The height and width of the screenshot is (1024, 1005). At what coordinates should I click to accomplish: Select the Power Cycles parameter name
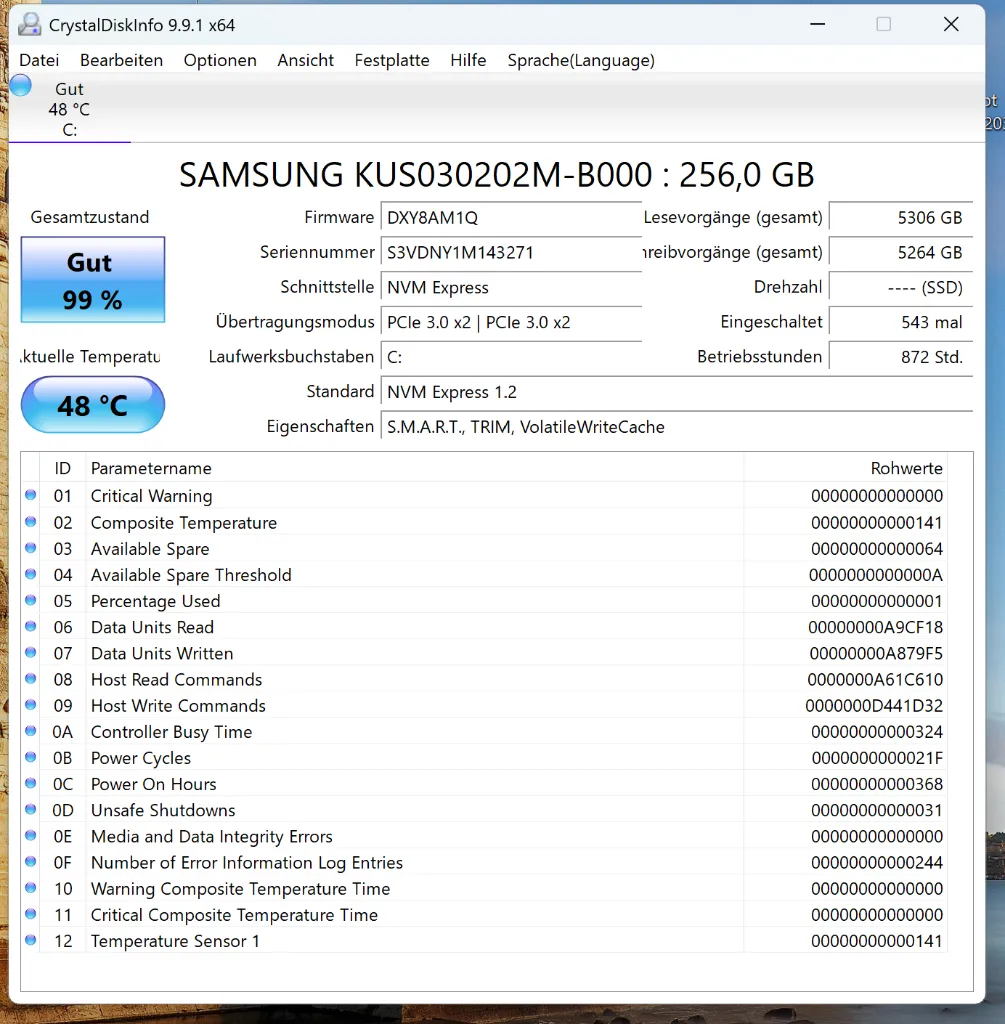click(x=141, y=758)
